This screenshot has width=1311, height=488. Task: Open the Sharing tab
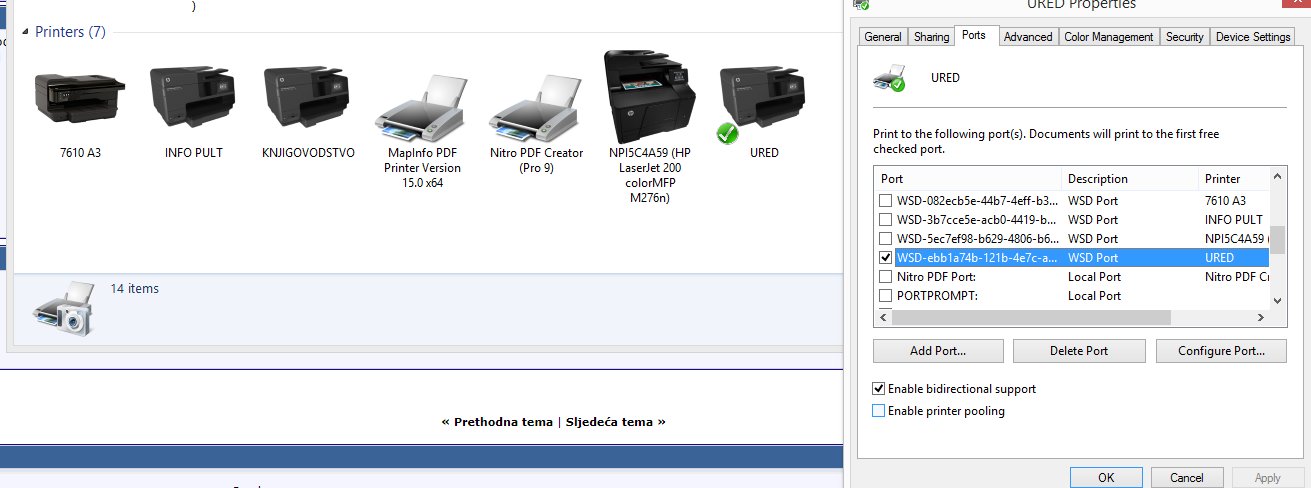click(931, 37)
